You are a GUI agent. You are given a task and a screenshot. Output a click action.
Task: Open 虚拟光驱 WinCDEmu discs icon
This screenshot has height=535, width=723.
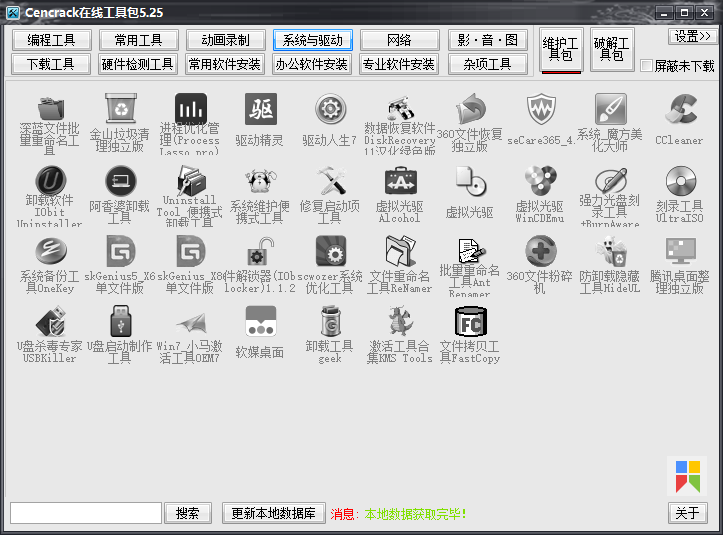[x=541, y=181]
